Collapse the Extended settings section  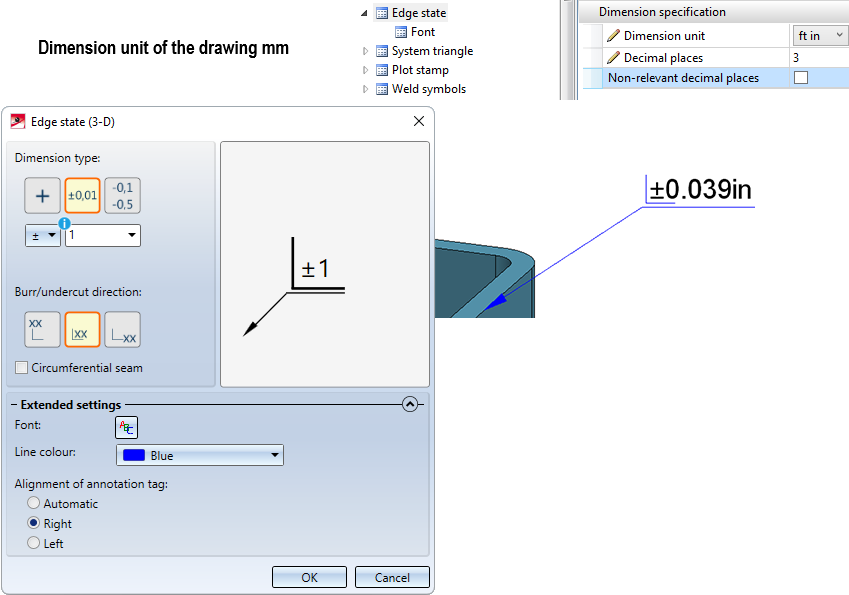click(410, 404)
